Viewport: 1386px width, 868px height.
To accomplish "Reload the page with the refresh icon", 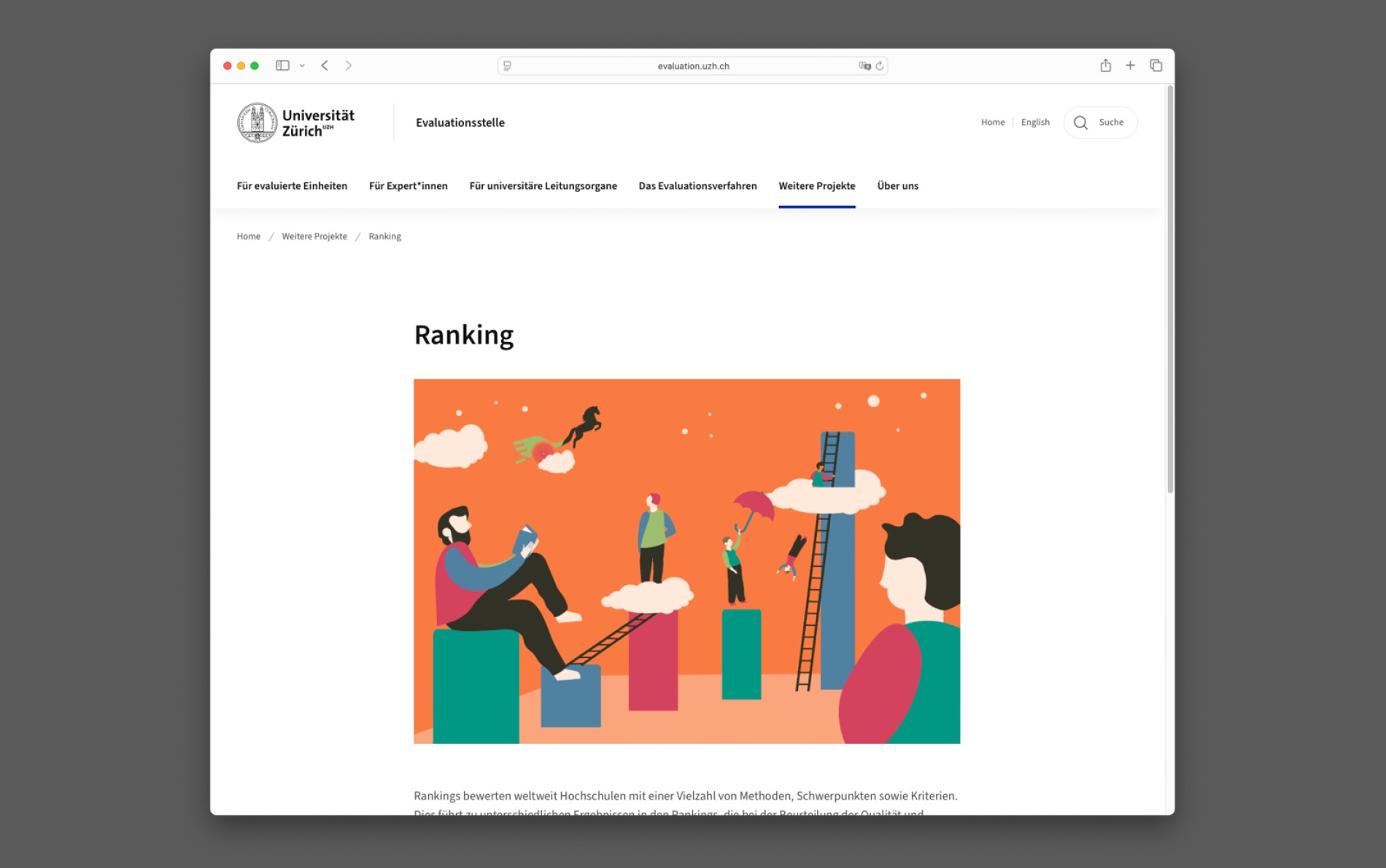I will click(880, 66).
